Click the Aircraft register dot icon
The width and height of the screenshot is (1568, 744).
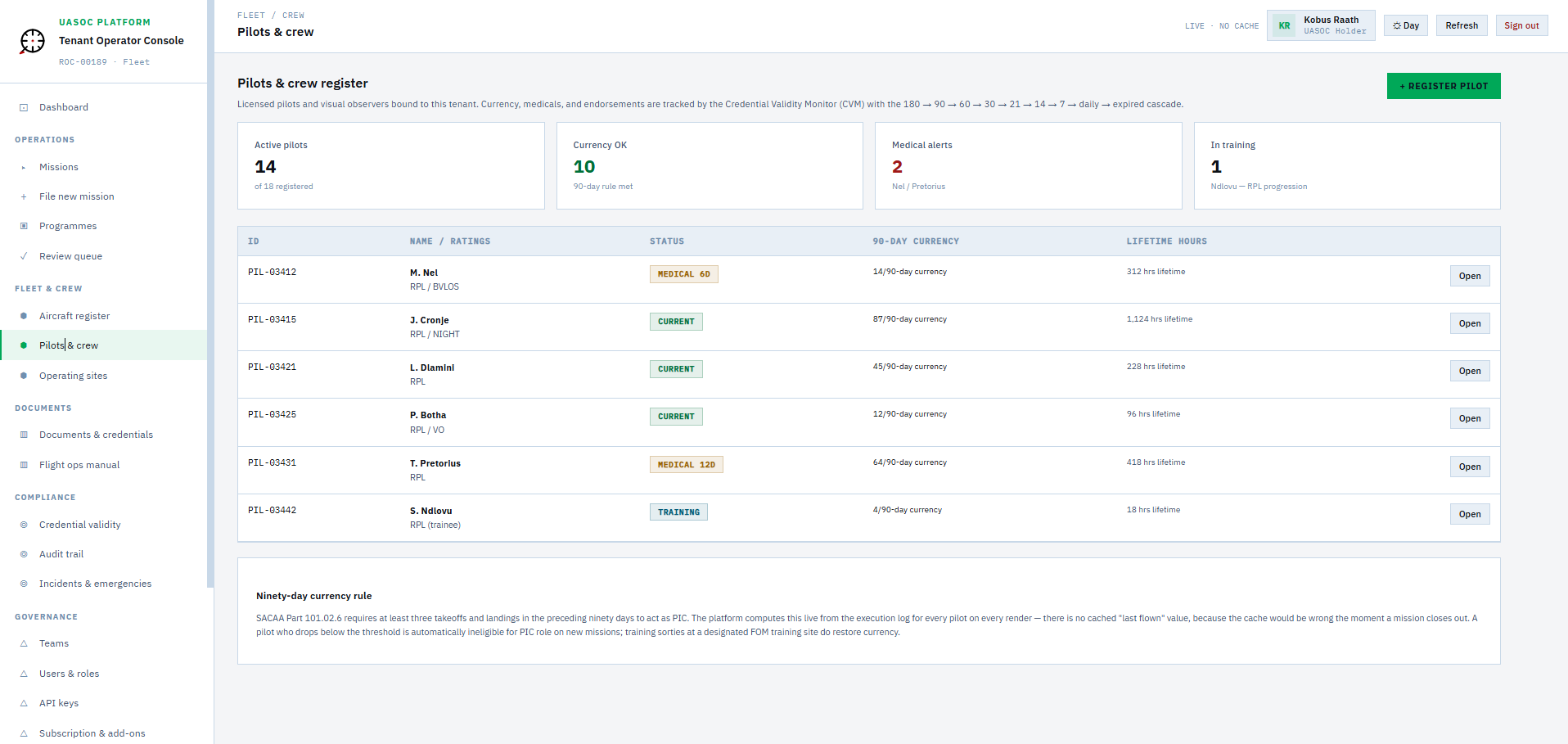24,316
